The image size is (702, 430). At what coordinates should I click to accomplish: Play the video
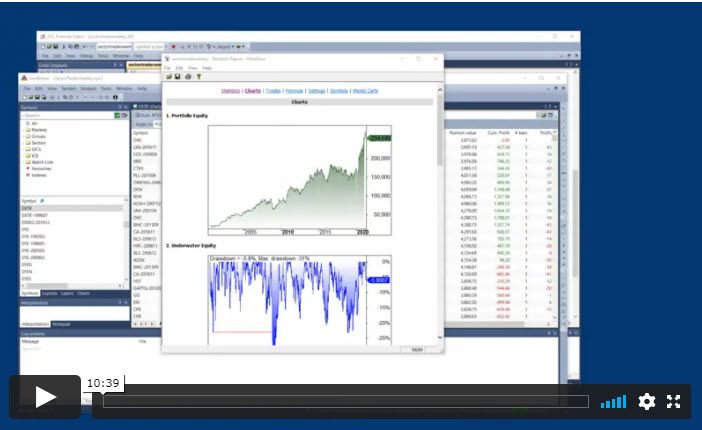[45, 397]
